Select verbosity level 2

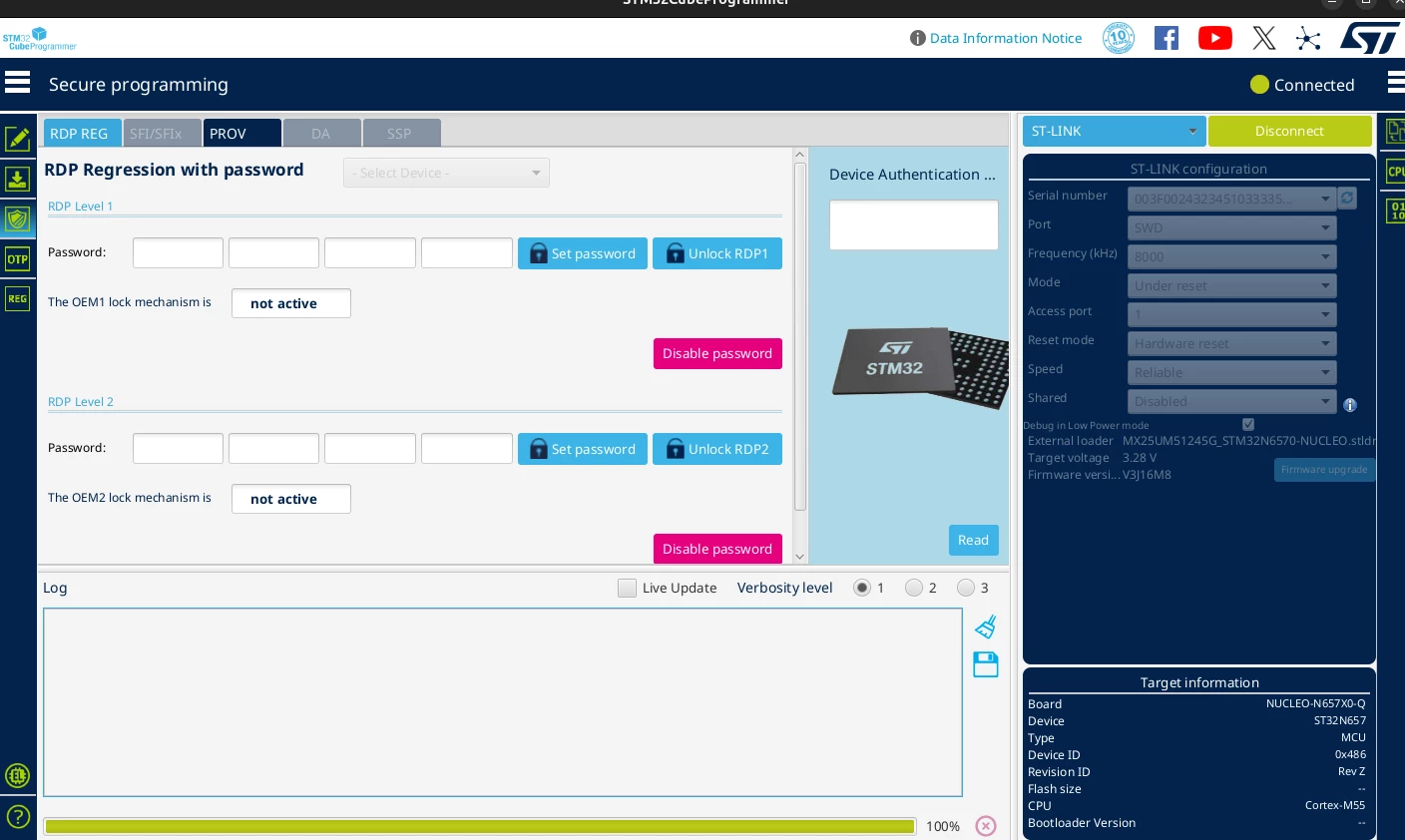[x=914, y=588]
